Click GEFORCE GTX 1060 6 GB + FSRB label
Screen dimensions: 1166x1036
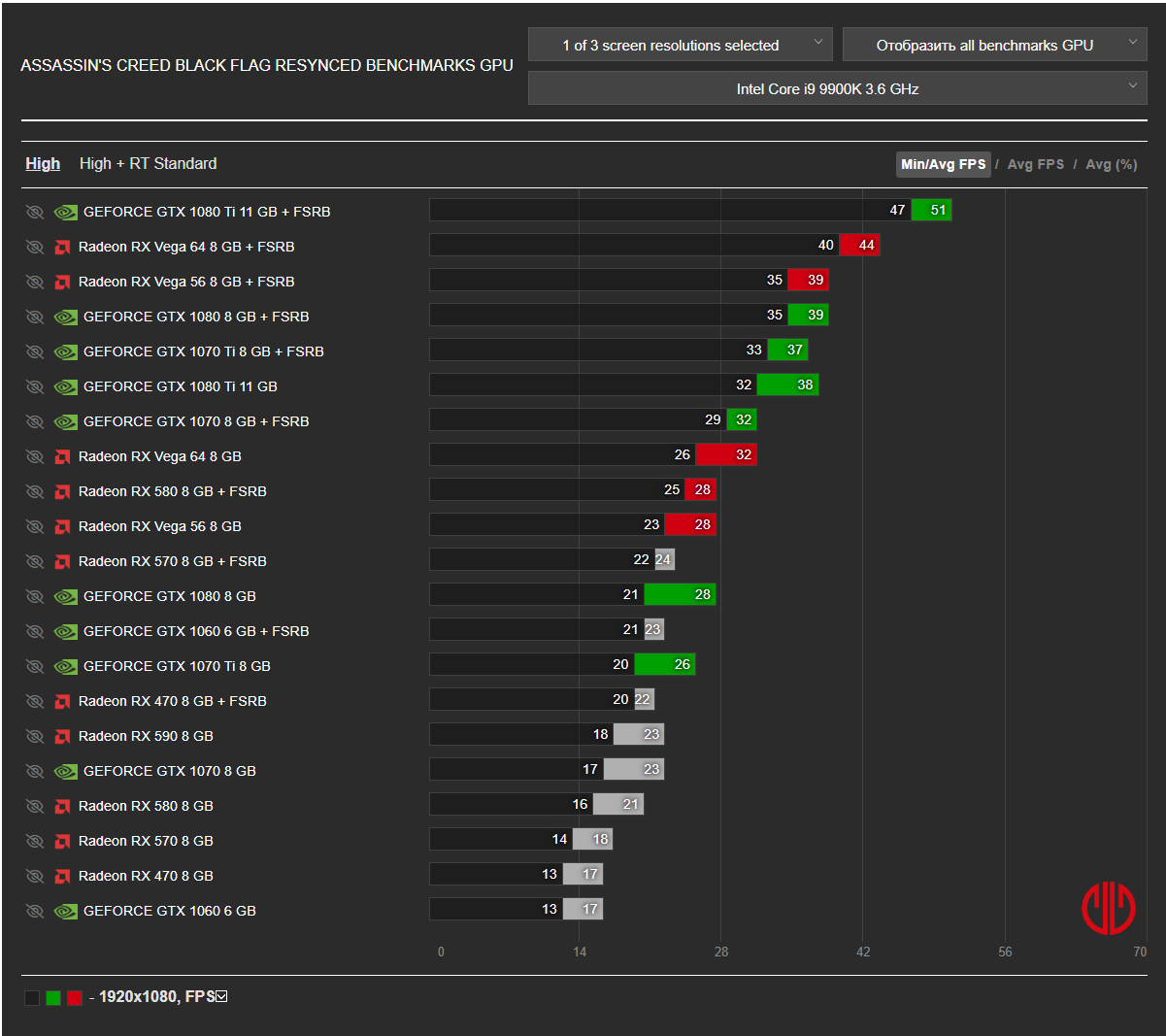(x=196, y=631)
